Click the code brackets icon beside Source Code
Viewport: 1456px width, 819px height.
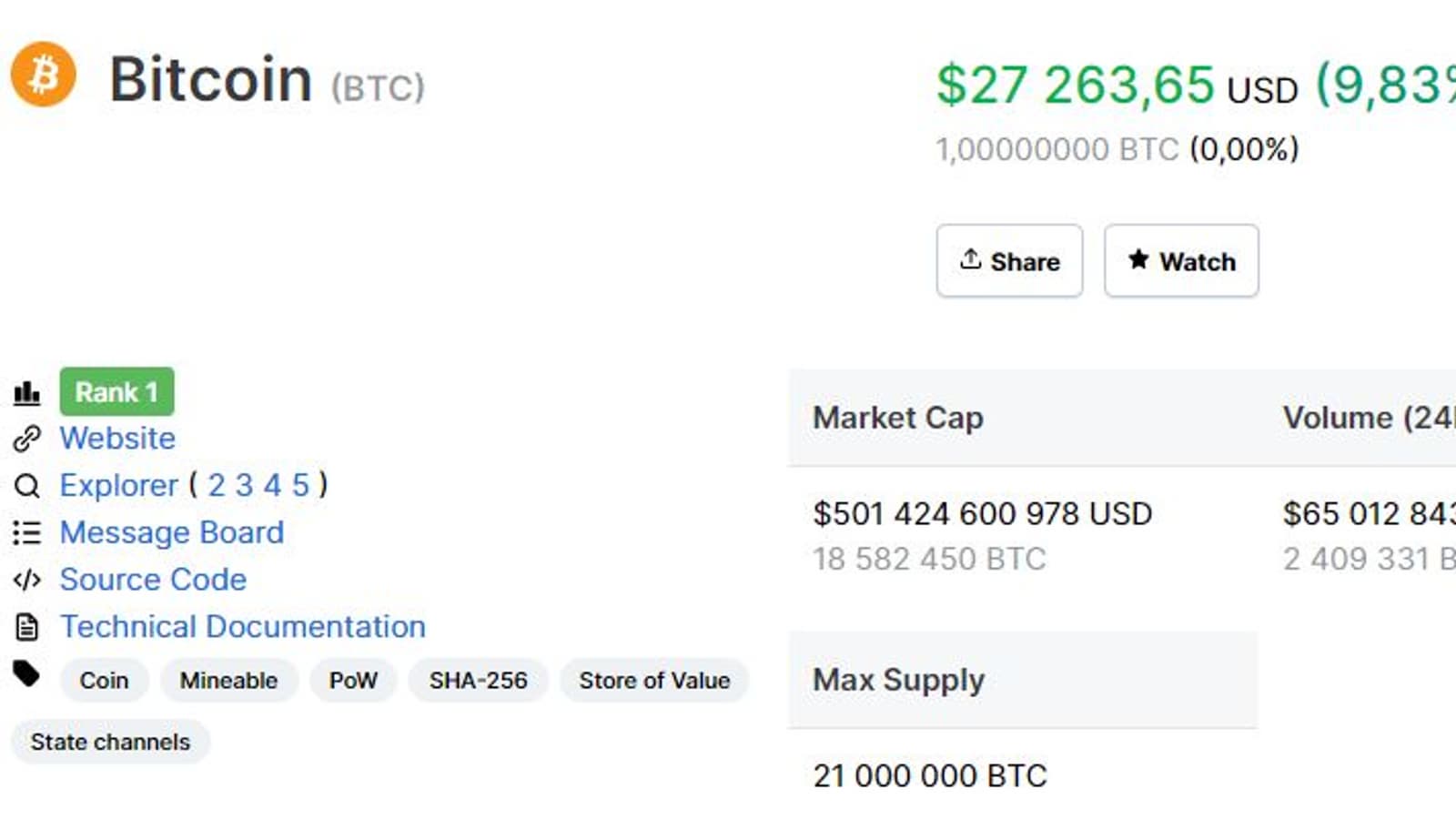27,580
